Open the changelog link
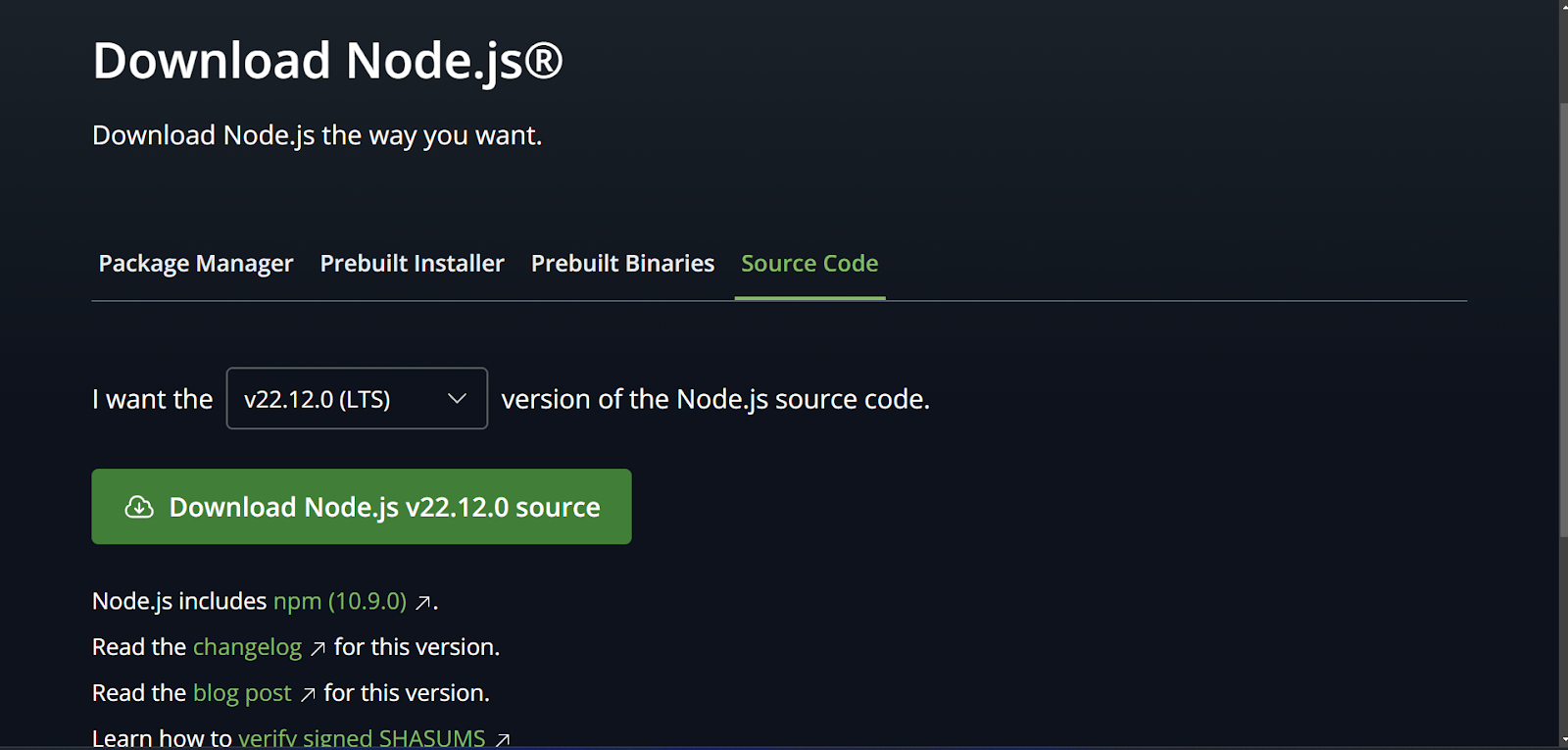1568x750 pixels. (x=247, y=647)
